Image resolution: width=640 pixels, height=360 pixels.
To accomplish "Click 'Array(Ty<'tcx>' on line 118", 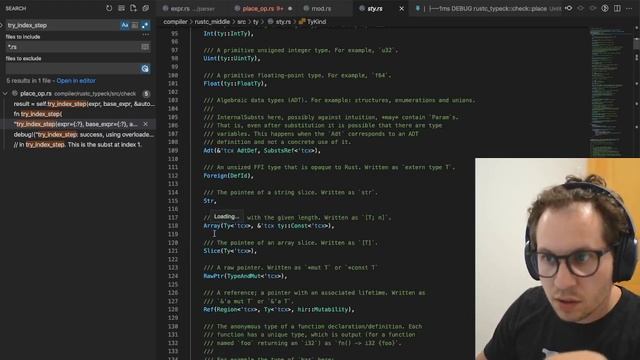I will [x=227, y=226].
